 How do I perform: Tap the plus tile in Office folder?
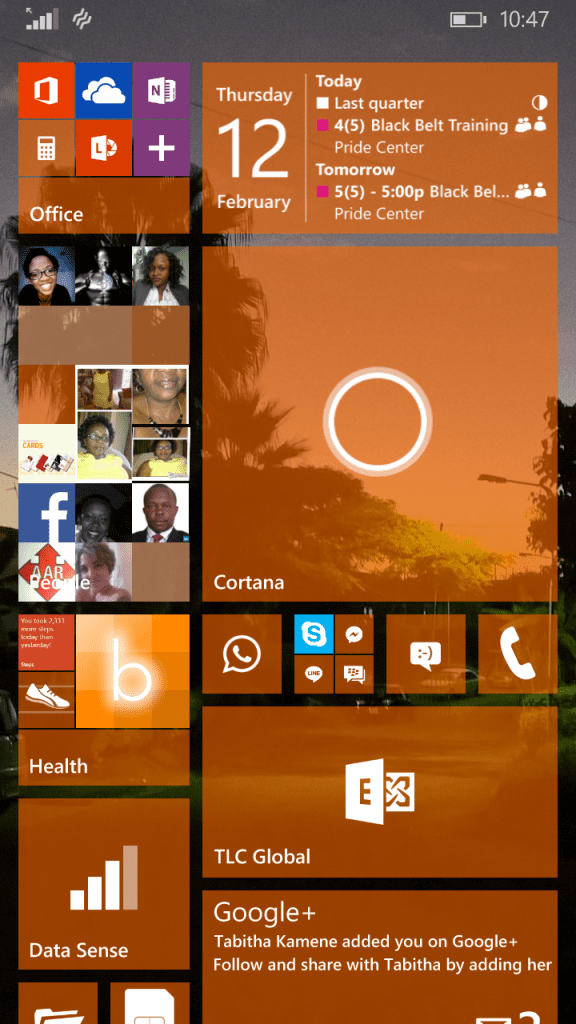(161, 148)
